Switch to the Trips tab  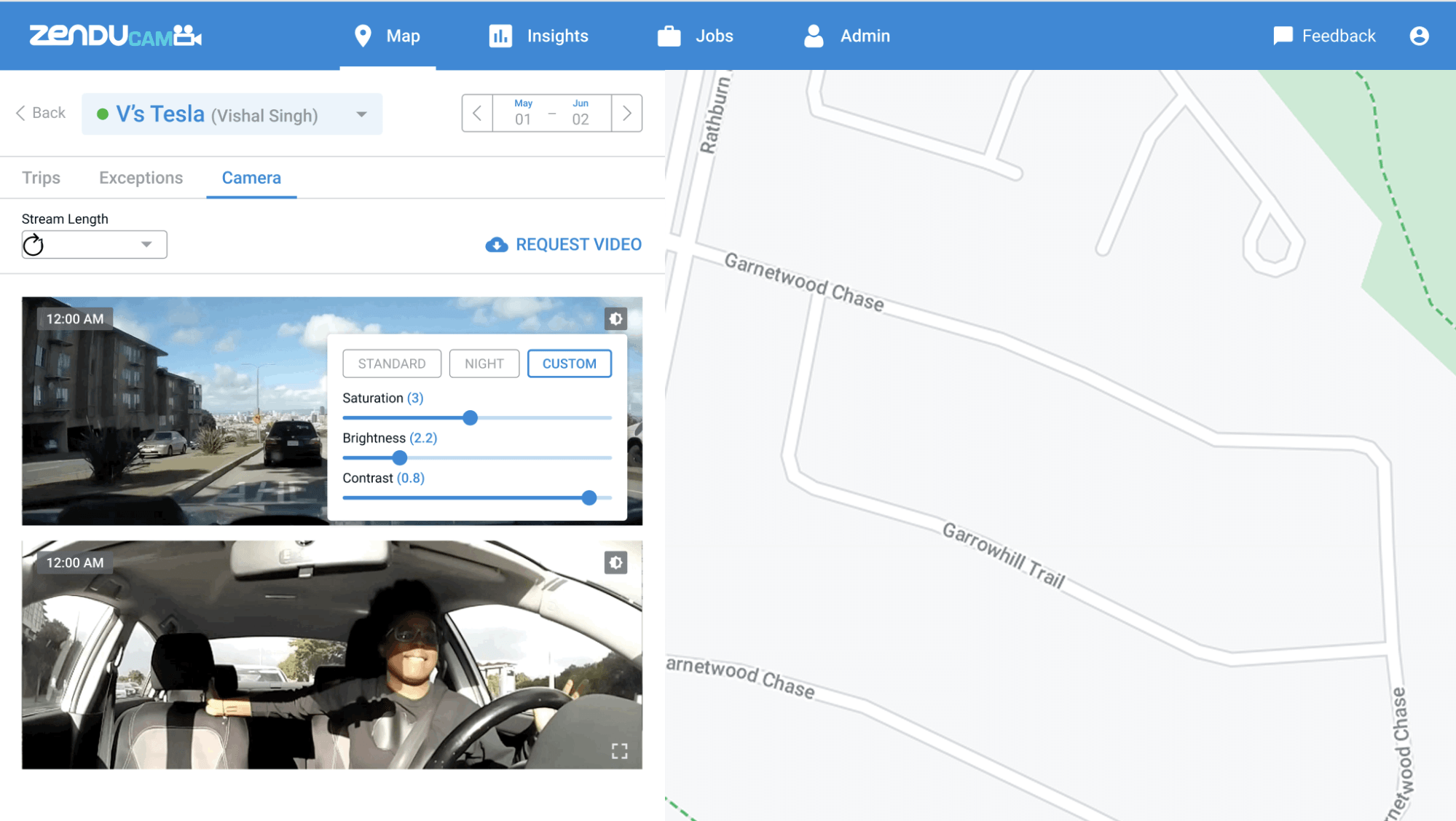tap(41, 178)
